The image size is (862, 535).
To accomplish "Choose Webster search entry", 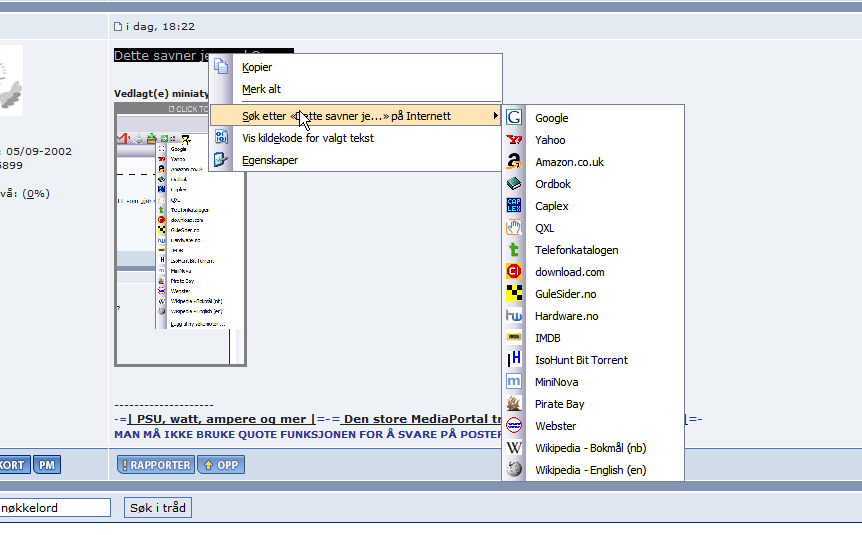I will 593,426.
